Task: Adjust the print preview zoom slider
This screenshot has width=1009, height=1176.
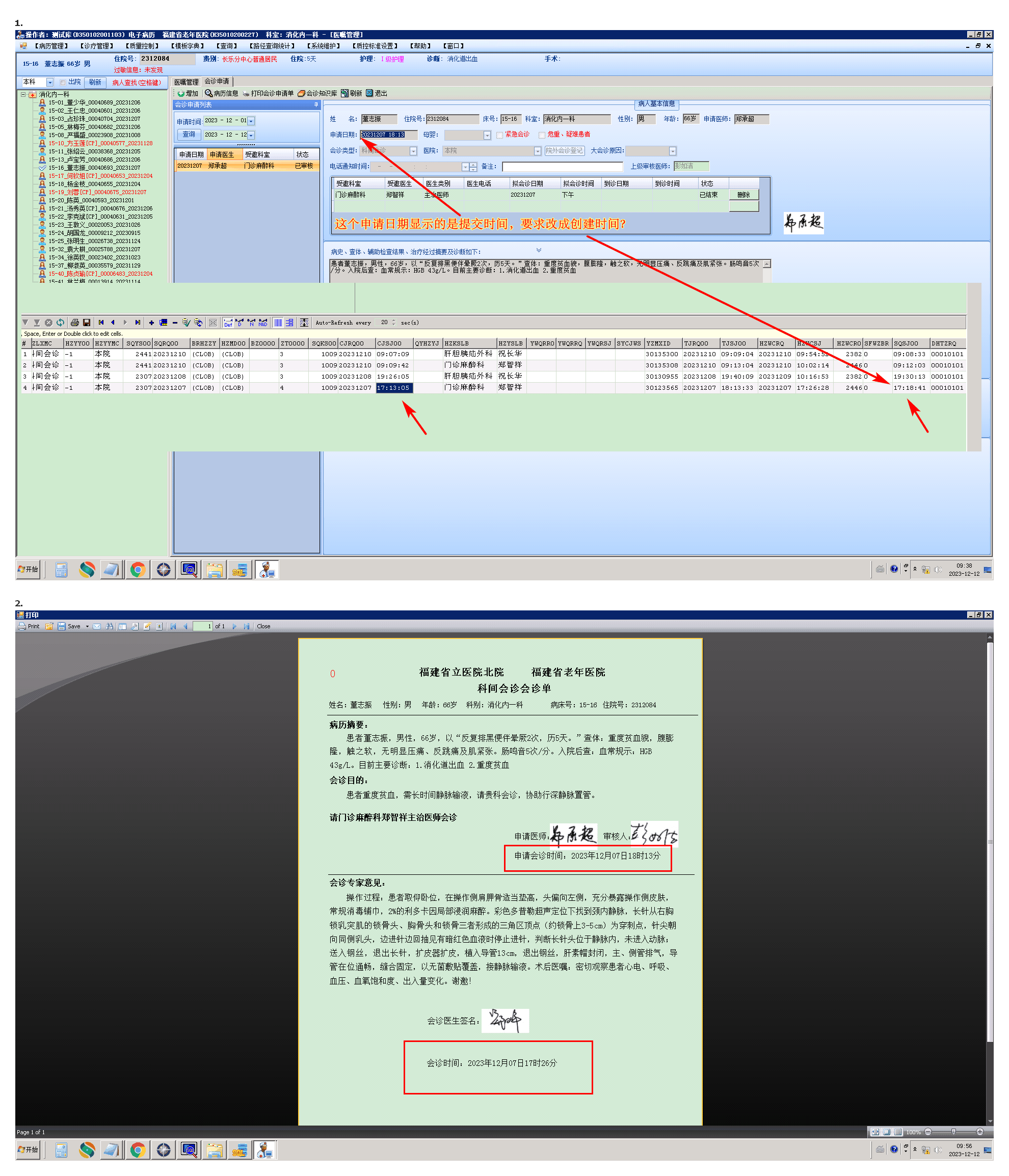Action: pyautogui.click(x=953, y=1132)
